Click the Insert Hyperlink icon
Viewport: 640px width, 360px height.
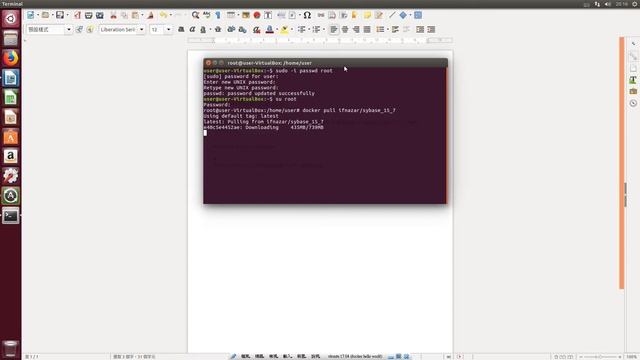point(321,15)
